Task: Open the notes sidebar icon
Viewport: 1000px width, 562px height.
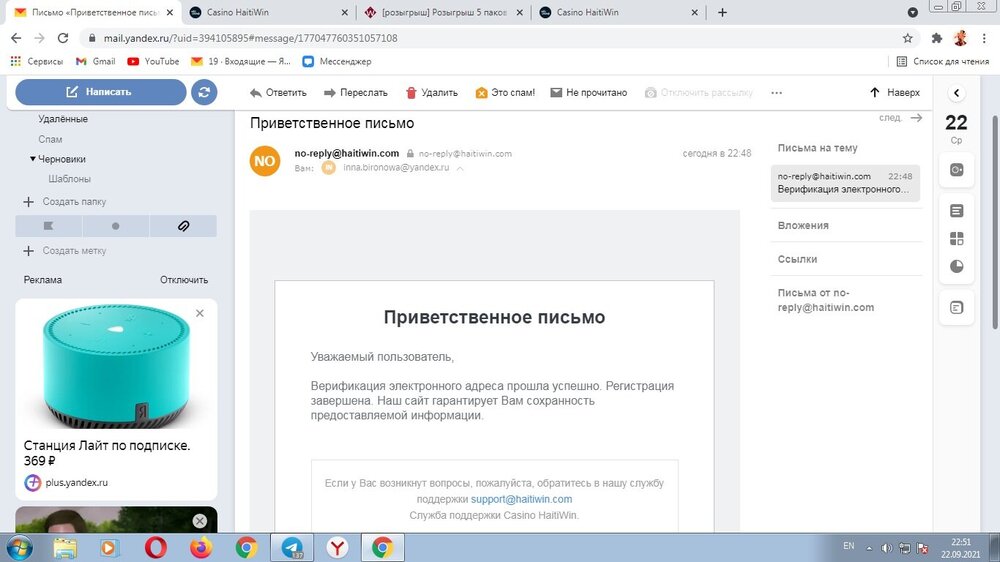Action: tap(956, 211)
